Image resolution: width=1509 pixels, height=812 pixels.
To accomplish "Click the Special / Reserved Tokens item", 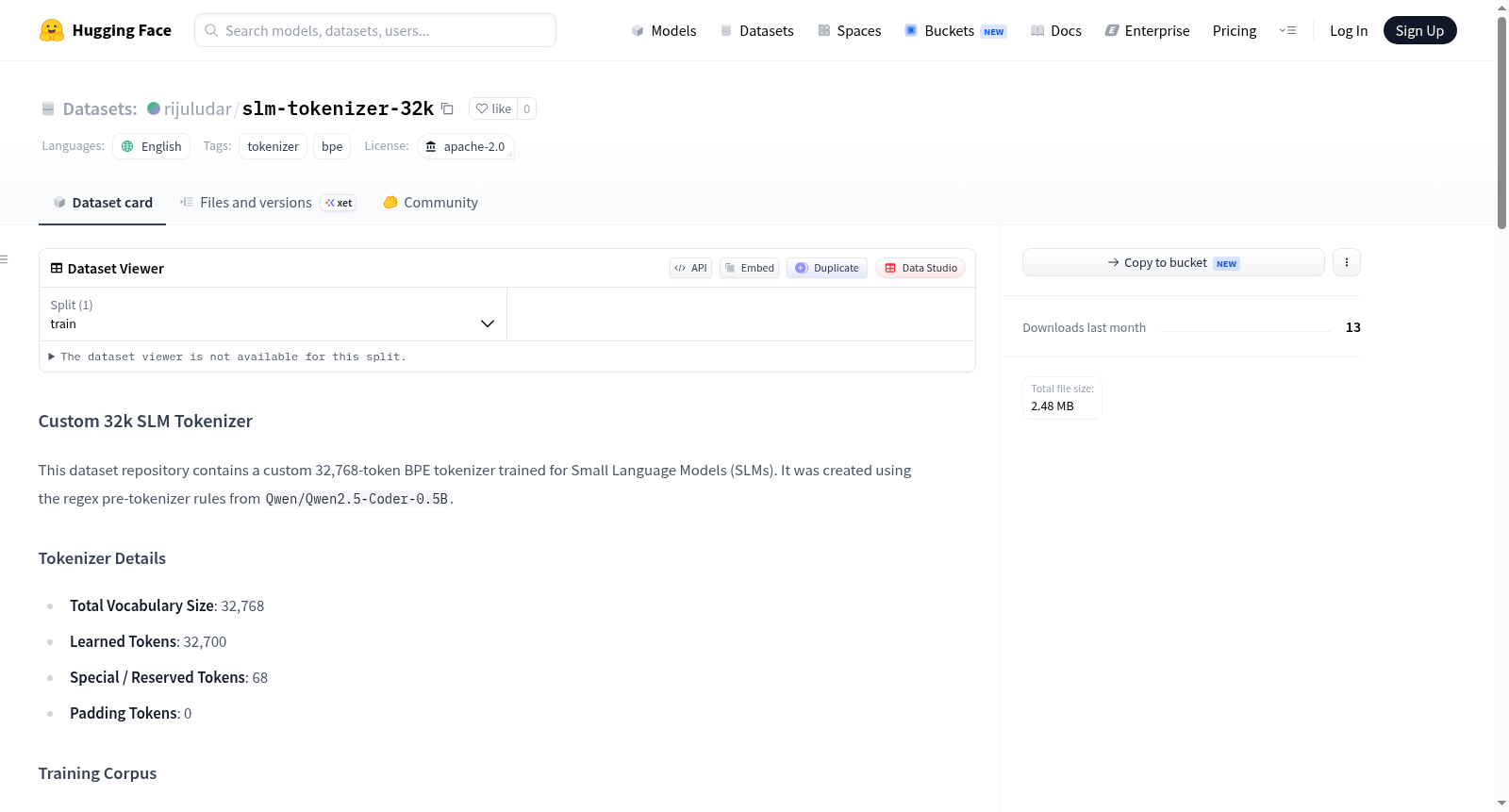I will click(169, 677).
